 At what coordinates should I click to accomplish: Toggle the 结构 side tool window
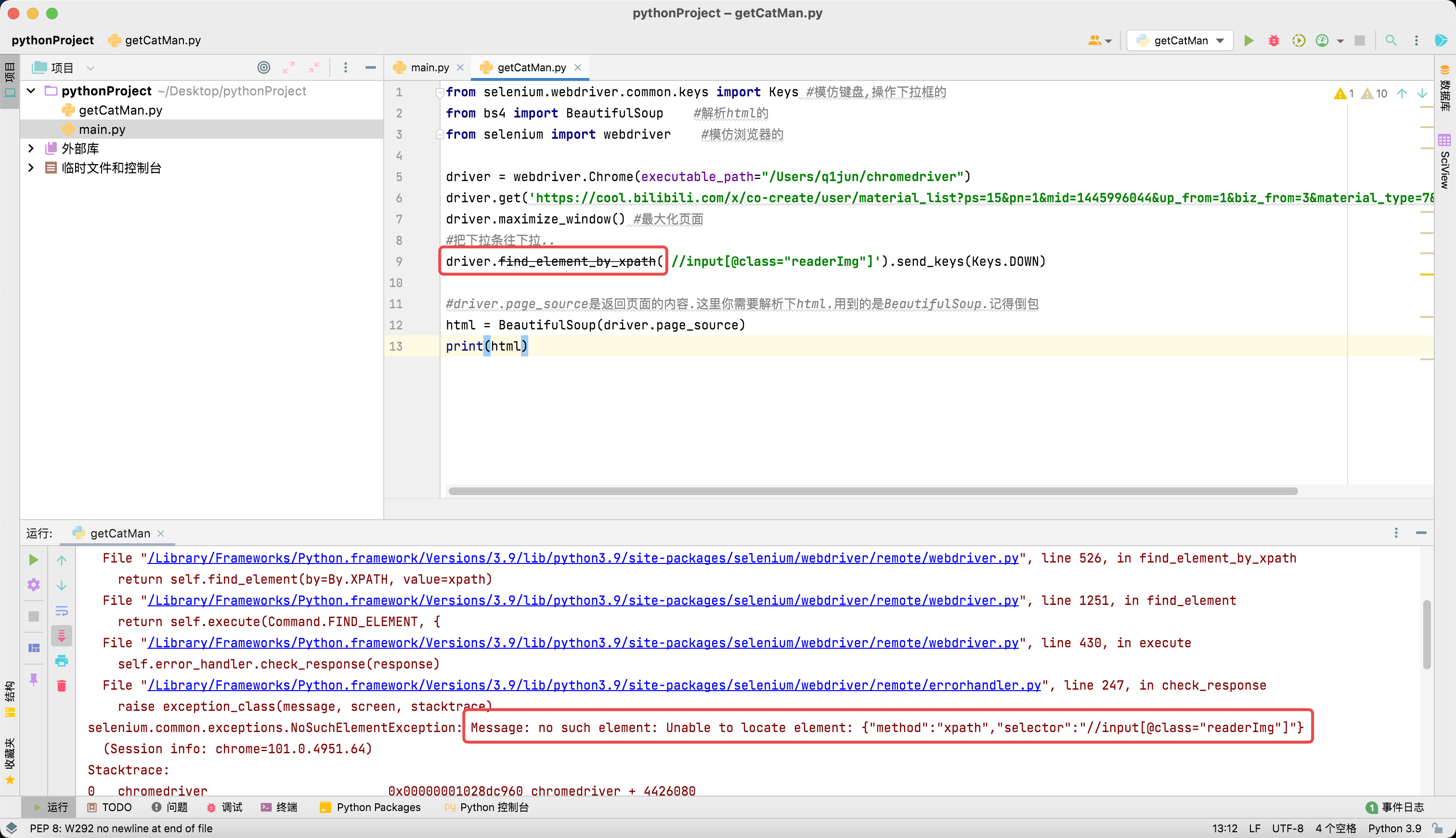10,698
